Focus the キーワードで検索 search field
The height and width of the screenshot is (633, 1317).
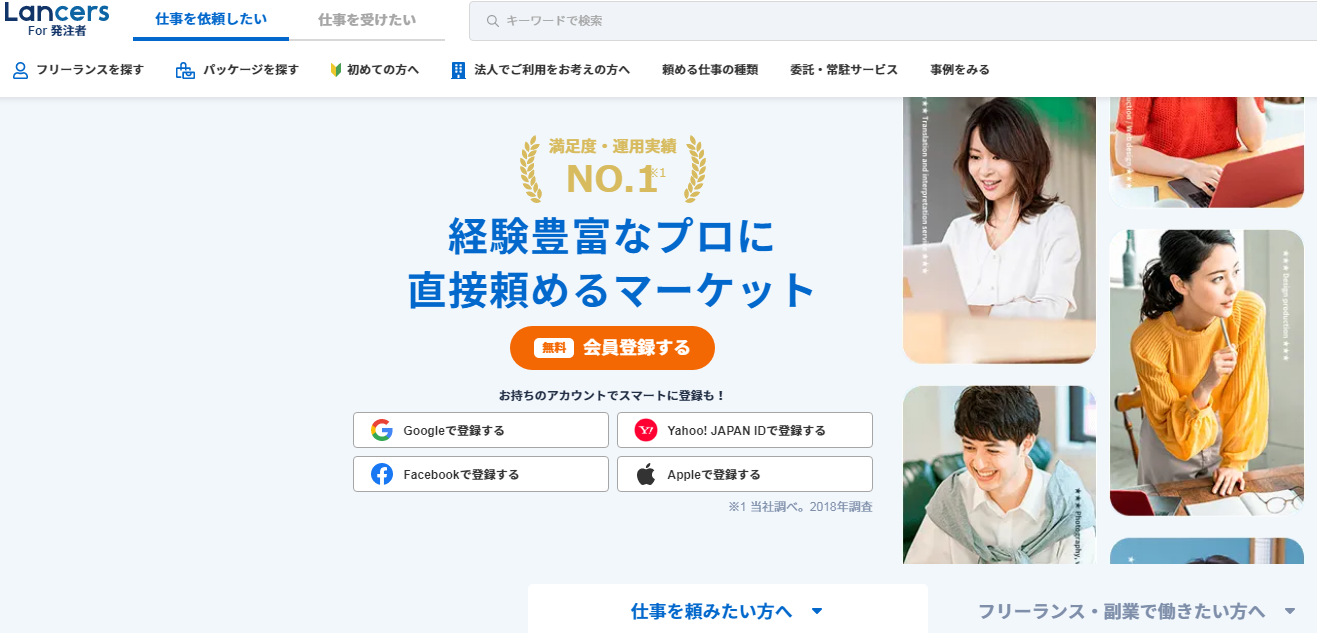pyautogui.click(x=893, y=21)
